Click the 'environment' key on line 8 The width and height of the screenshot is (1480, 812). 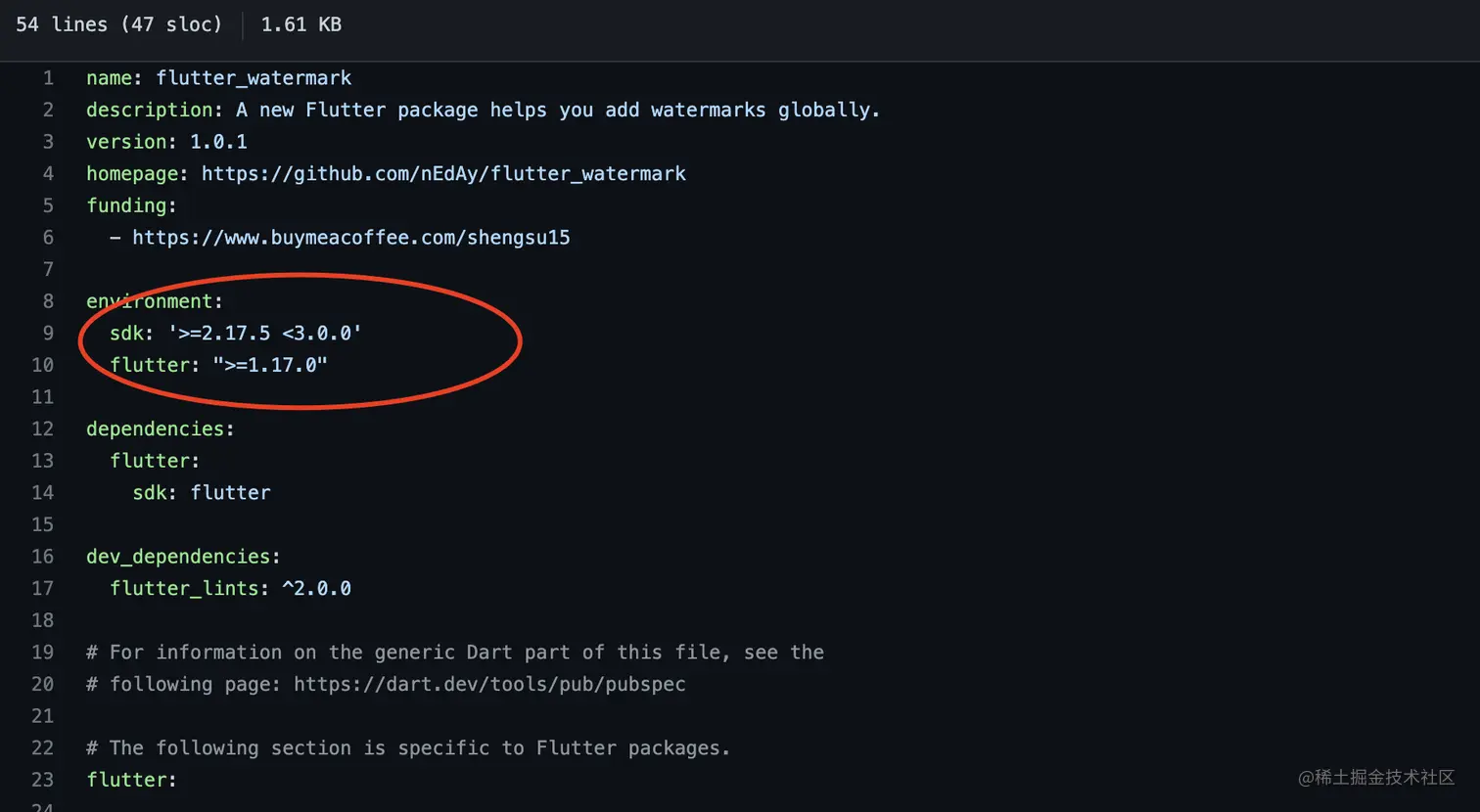pyautogui.click(x=150, y=301)
